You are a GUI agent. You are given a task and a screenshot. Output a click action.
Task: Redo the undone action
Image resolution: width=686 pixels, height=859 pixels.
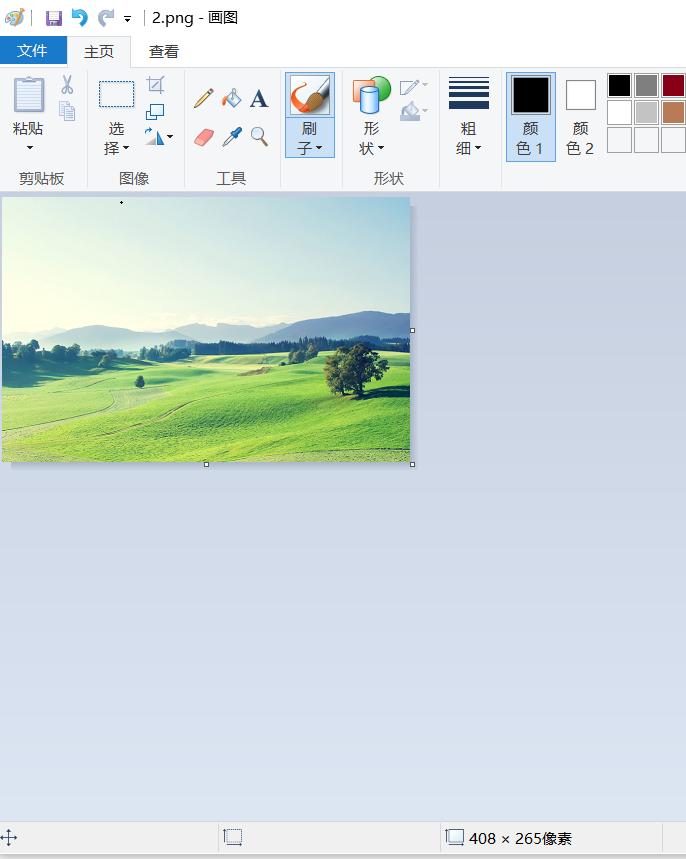coord(106,18)
